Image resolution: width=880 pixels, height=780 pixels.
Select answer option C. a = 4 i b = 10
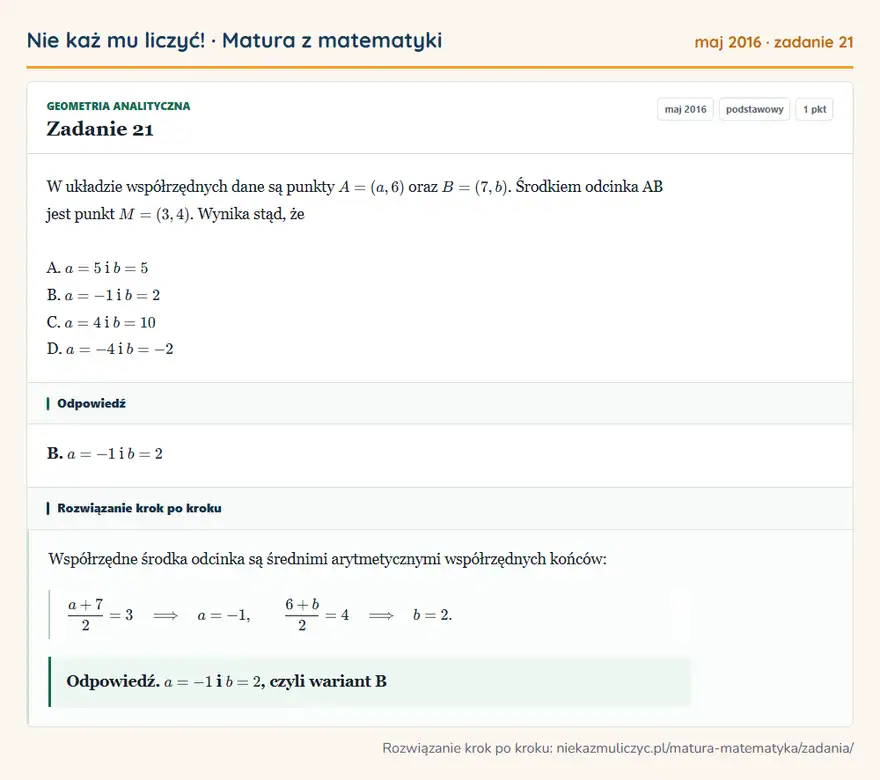[101, 322]
